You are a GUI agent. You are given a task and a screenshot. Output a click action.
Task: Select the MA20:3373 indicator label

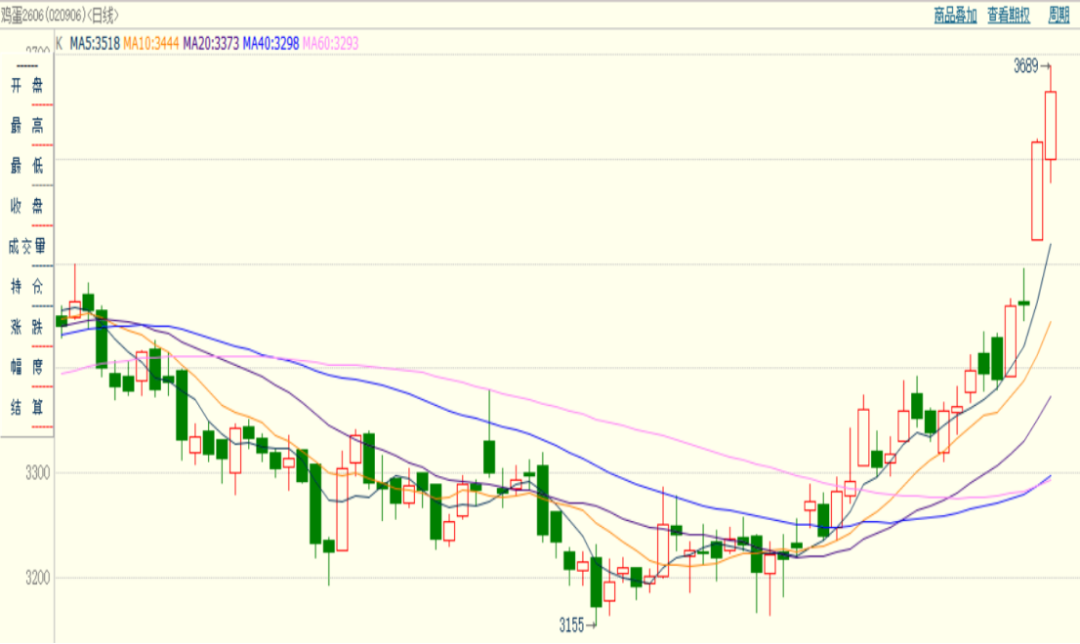(x=211, y=43)
